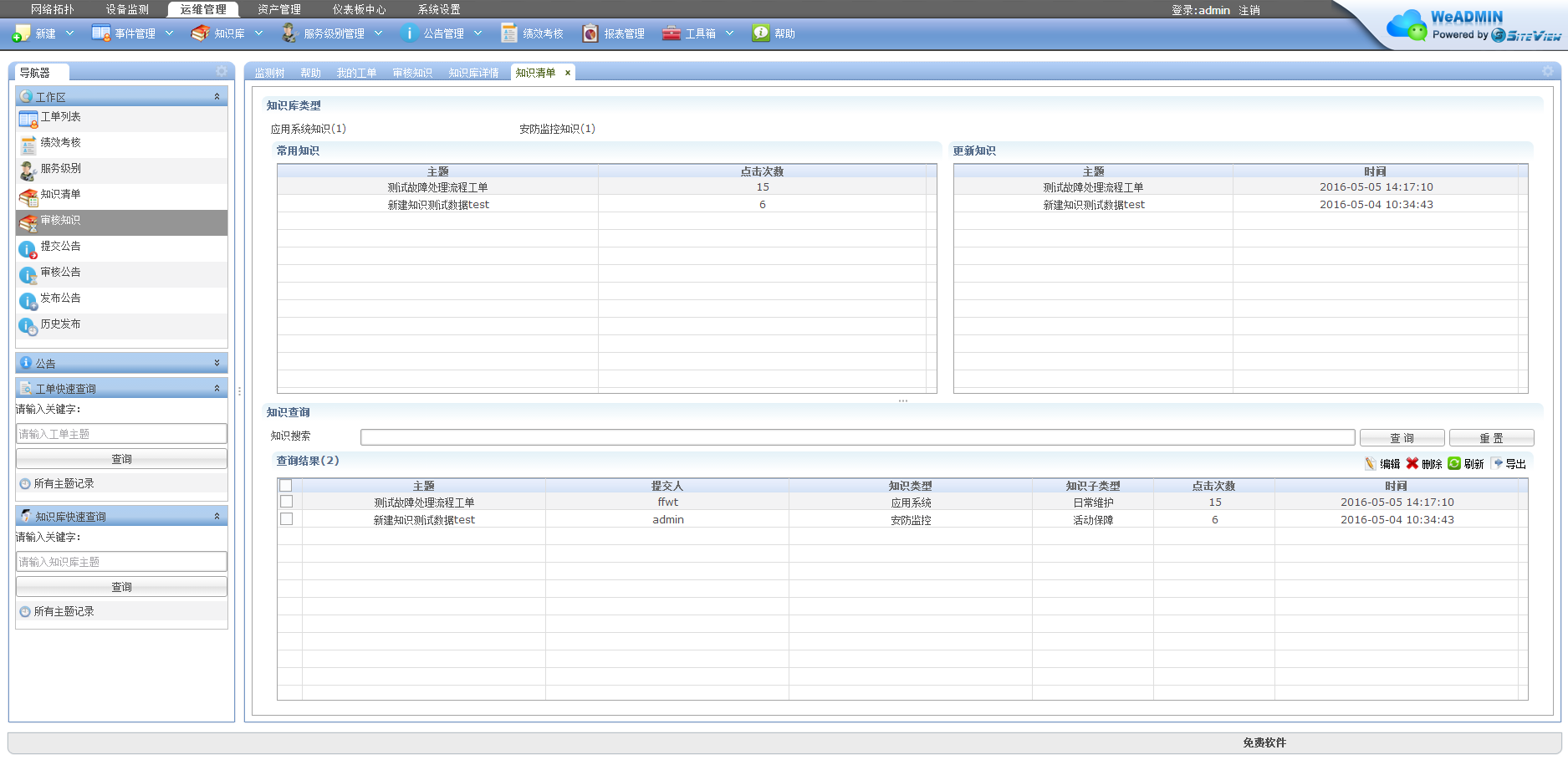Viewport: 1568px width, 760px height.
Task: Click the 导出 export icon
Action: point(1497,463)
